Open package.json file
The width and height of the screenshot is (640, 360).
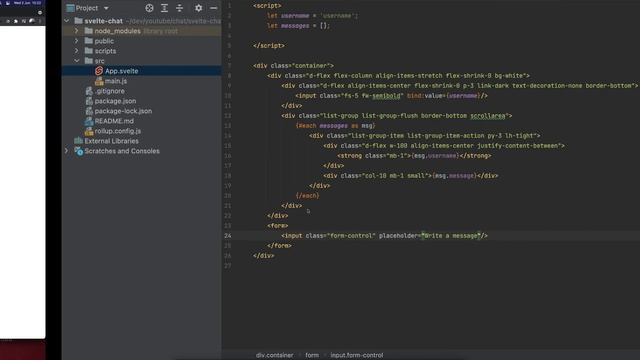[x=115, y=101]
